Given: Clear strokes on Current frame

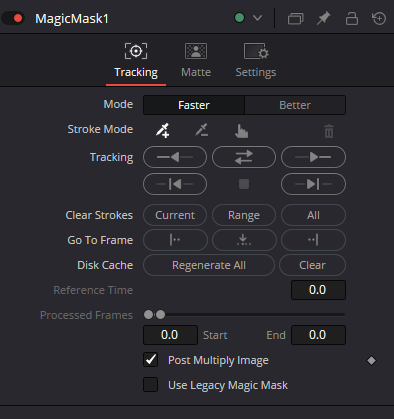Looking at the screenshot, I should (x=175, y=215).
